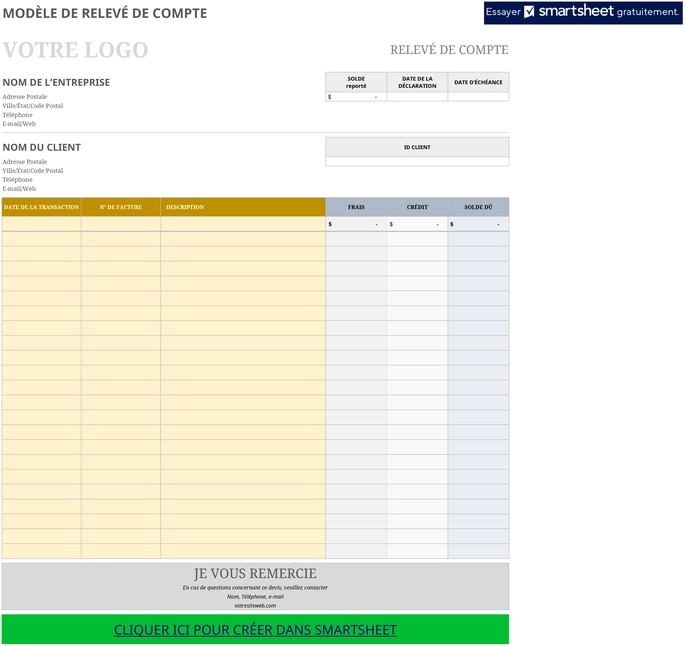Click the 'SOLDE reporté' header cell
Viewport: 686px width, 646px height.
(x=356, y=82)
